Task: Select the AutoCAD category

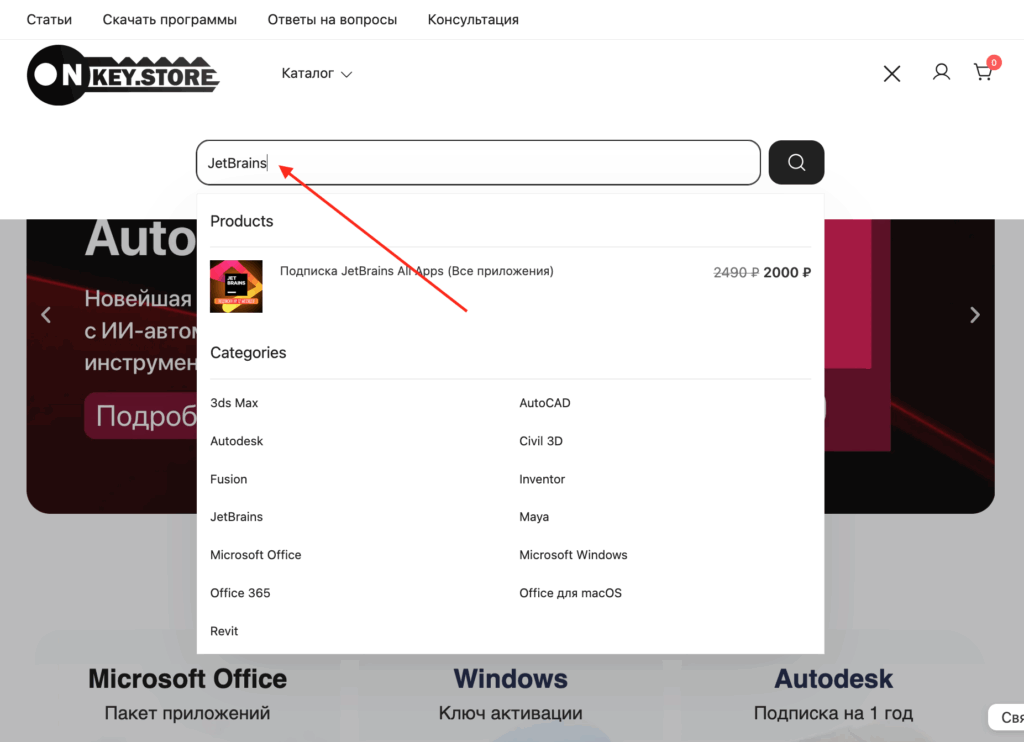Action: (545, 403)
